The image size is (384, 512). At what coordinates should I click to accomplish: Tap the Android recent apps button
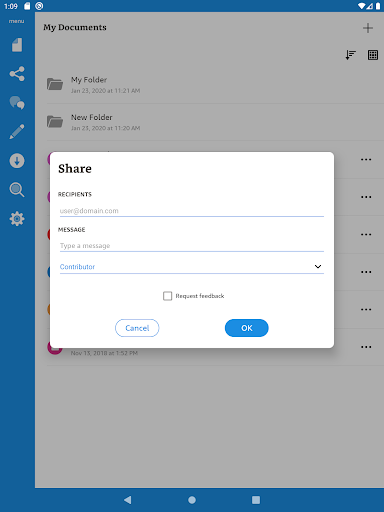coord(256,500)
